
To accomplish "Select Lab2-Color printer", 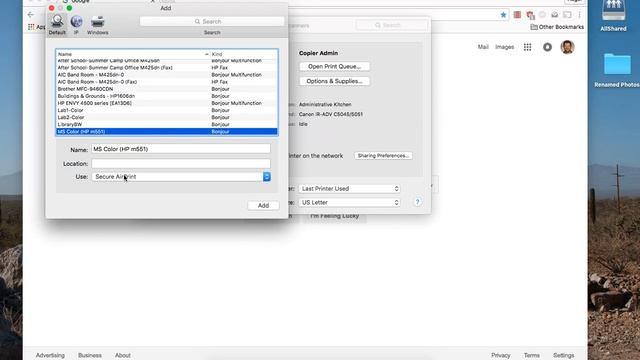I will [167, 117].
